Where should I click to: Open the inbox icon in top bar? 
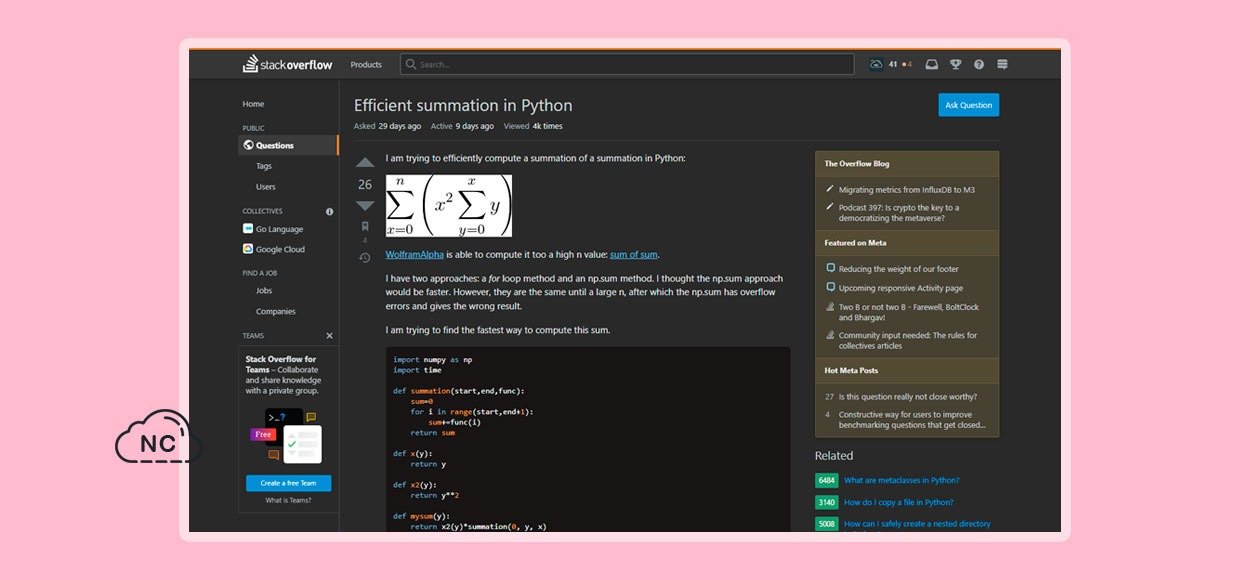(932, 65)
